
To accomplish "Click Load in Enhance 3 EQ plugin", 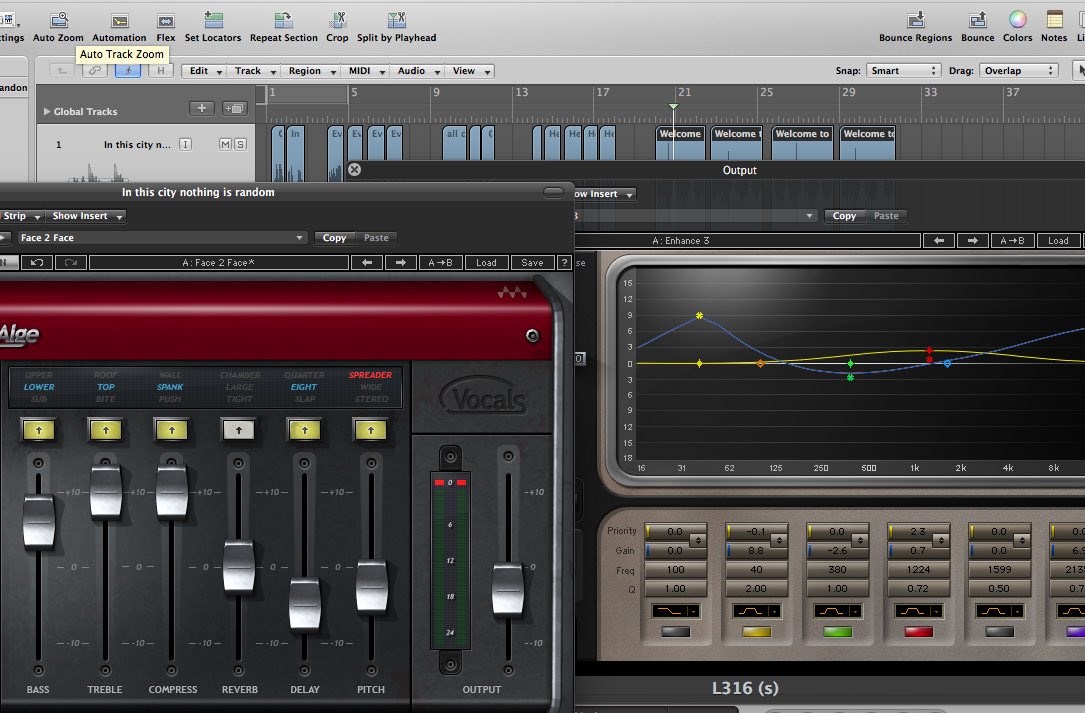I will click(1058, 240).
